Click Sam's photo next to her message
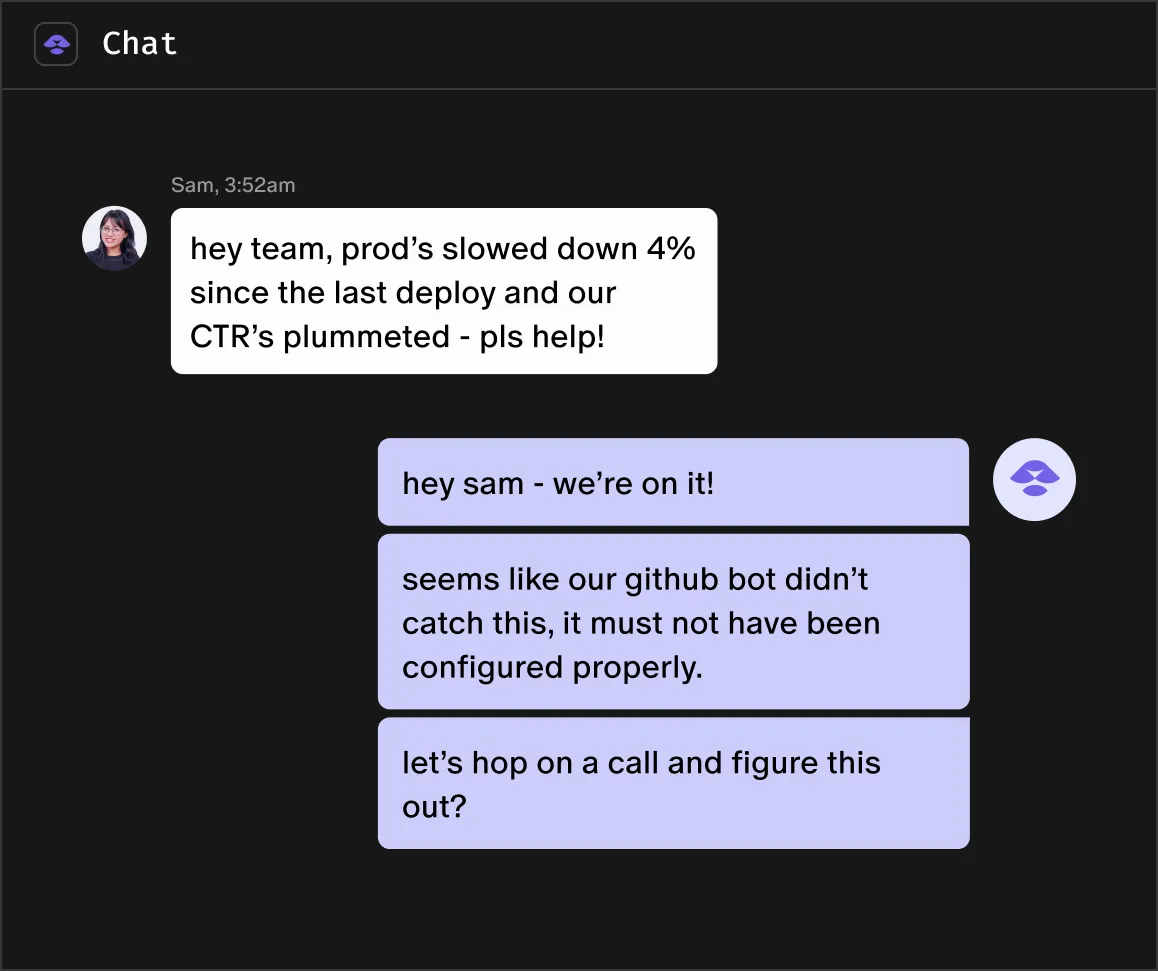Viewport: 1158px width, 972px height. point(114,238)
